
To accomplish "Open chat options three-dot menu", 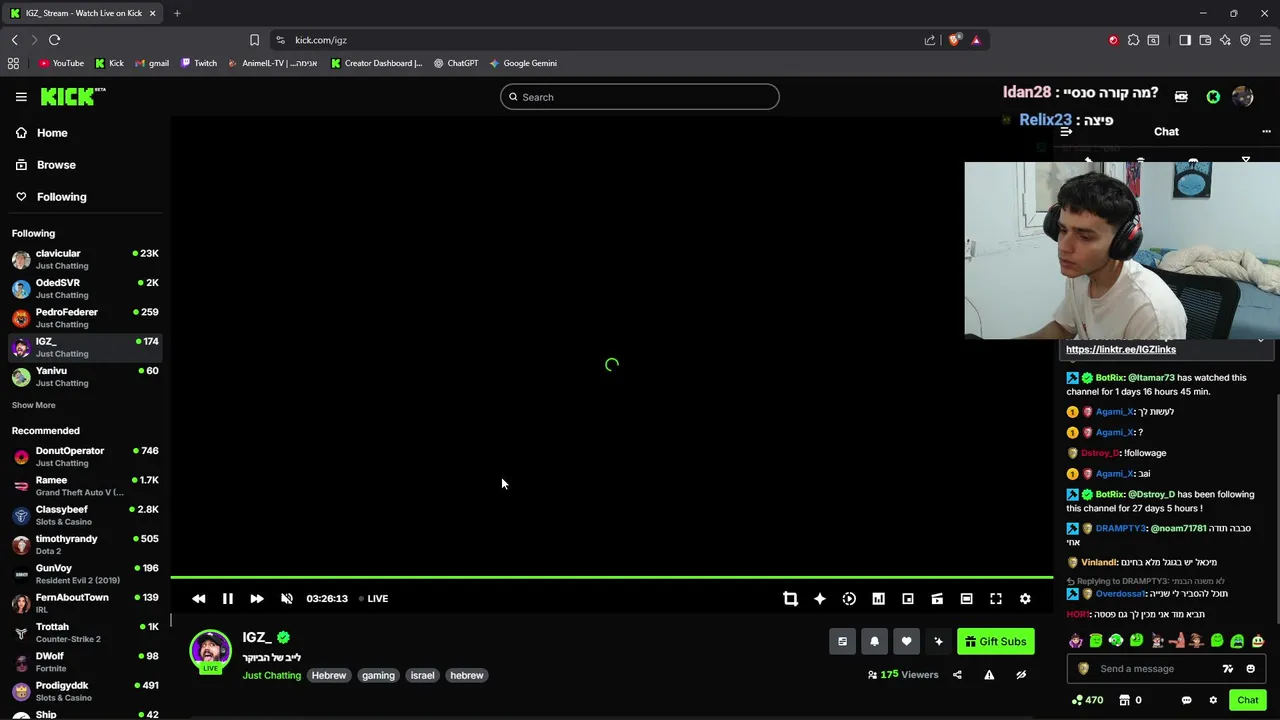I will click(1266, 132).
